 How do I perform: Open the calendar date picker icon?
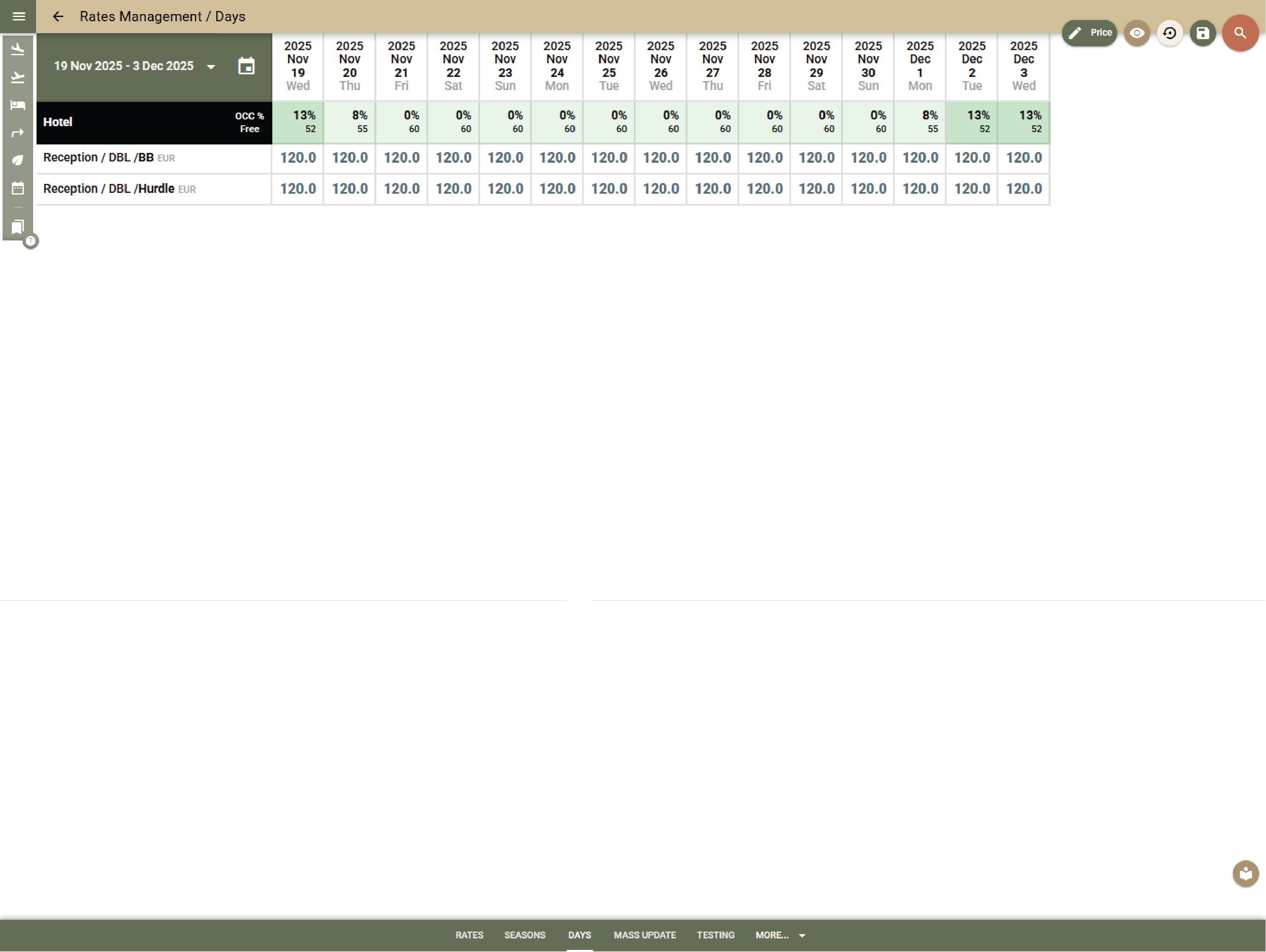tap(246, 66)
